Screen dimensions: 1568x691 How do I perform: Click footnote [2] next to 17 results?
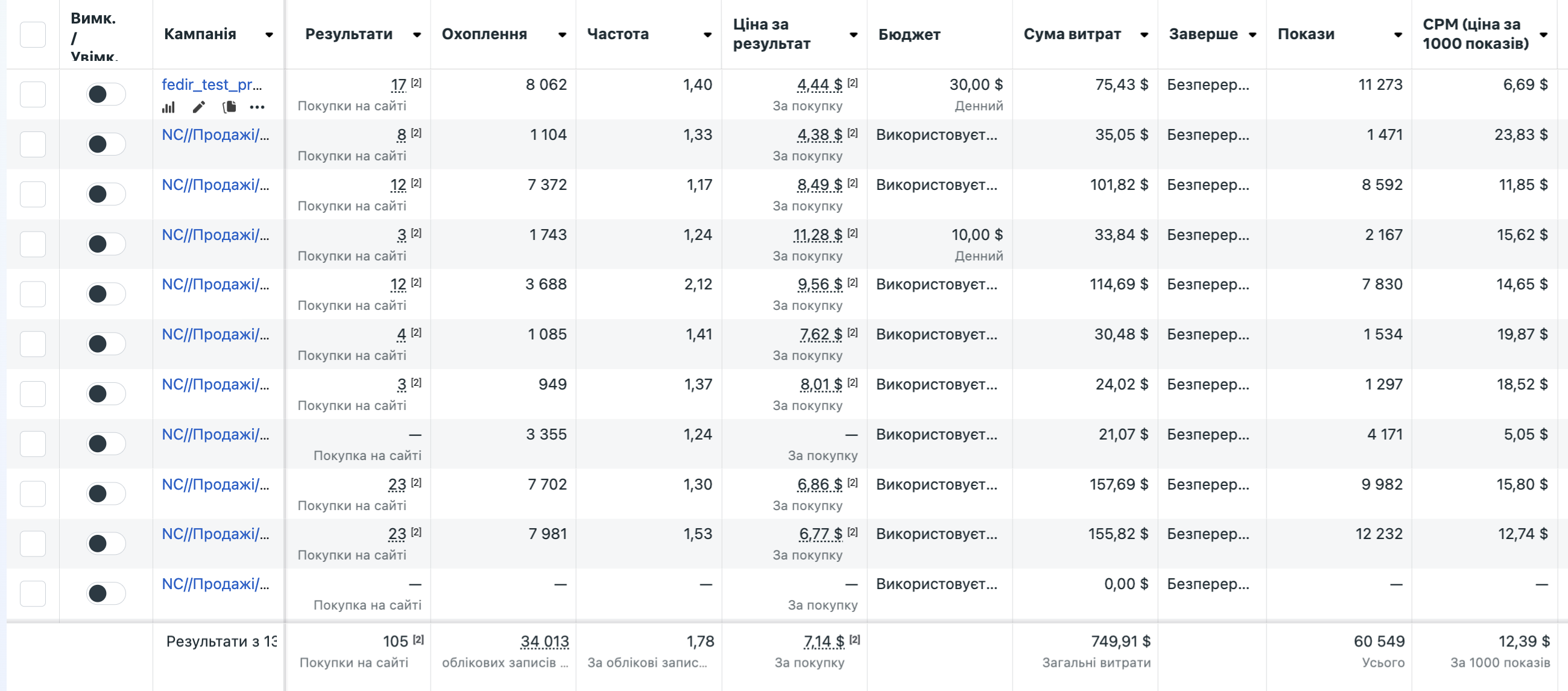point(416,83)
